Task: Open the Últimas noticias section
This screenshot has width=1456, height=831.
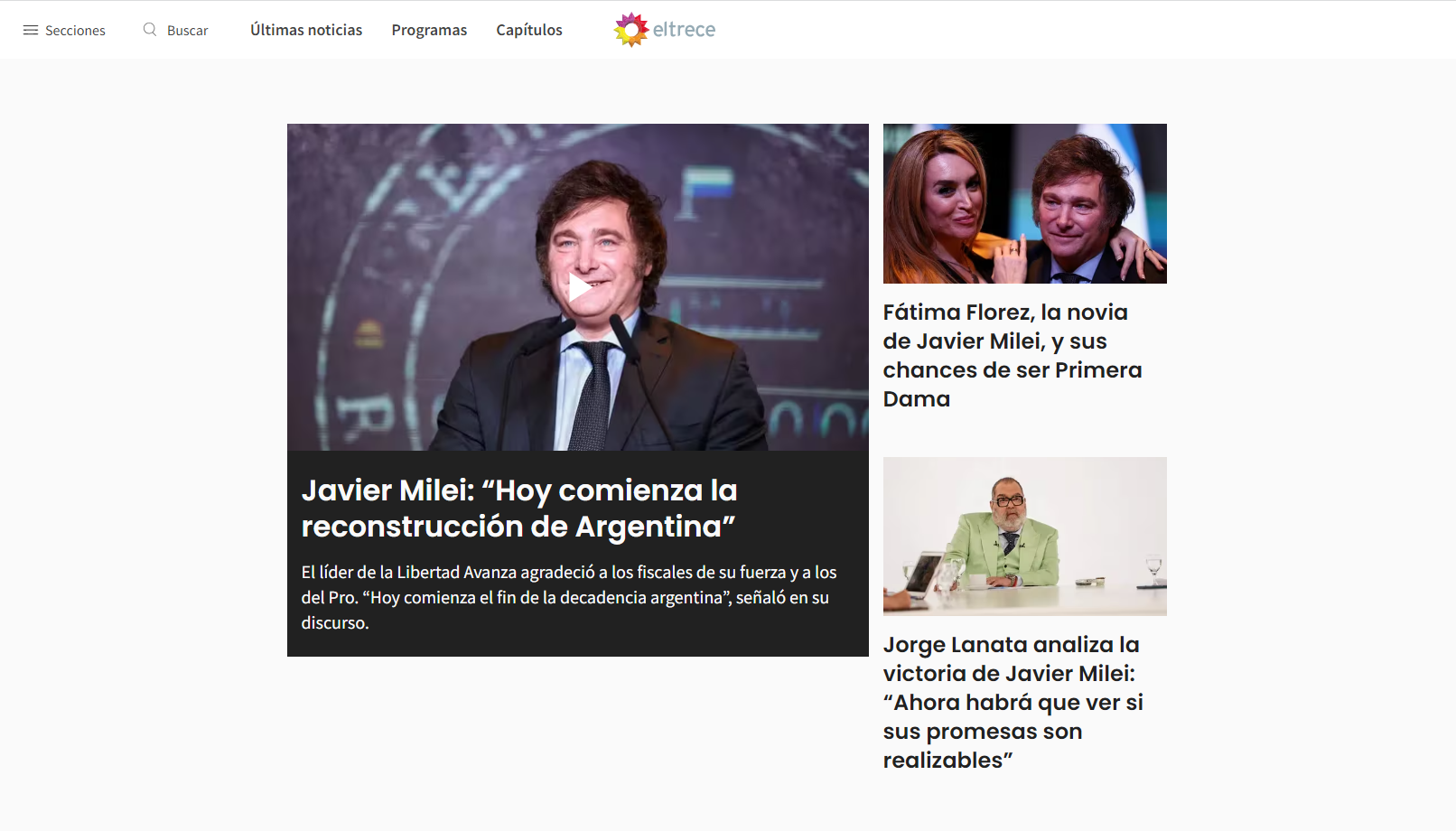Action: [x=306, y=30]
